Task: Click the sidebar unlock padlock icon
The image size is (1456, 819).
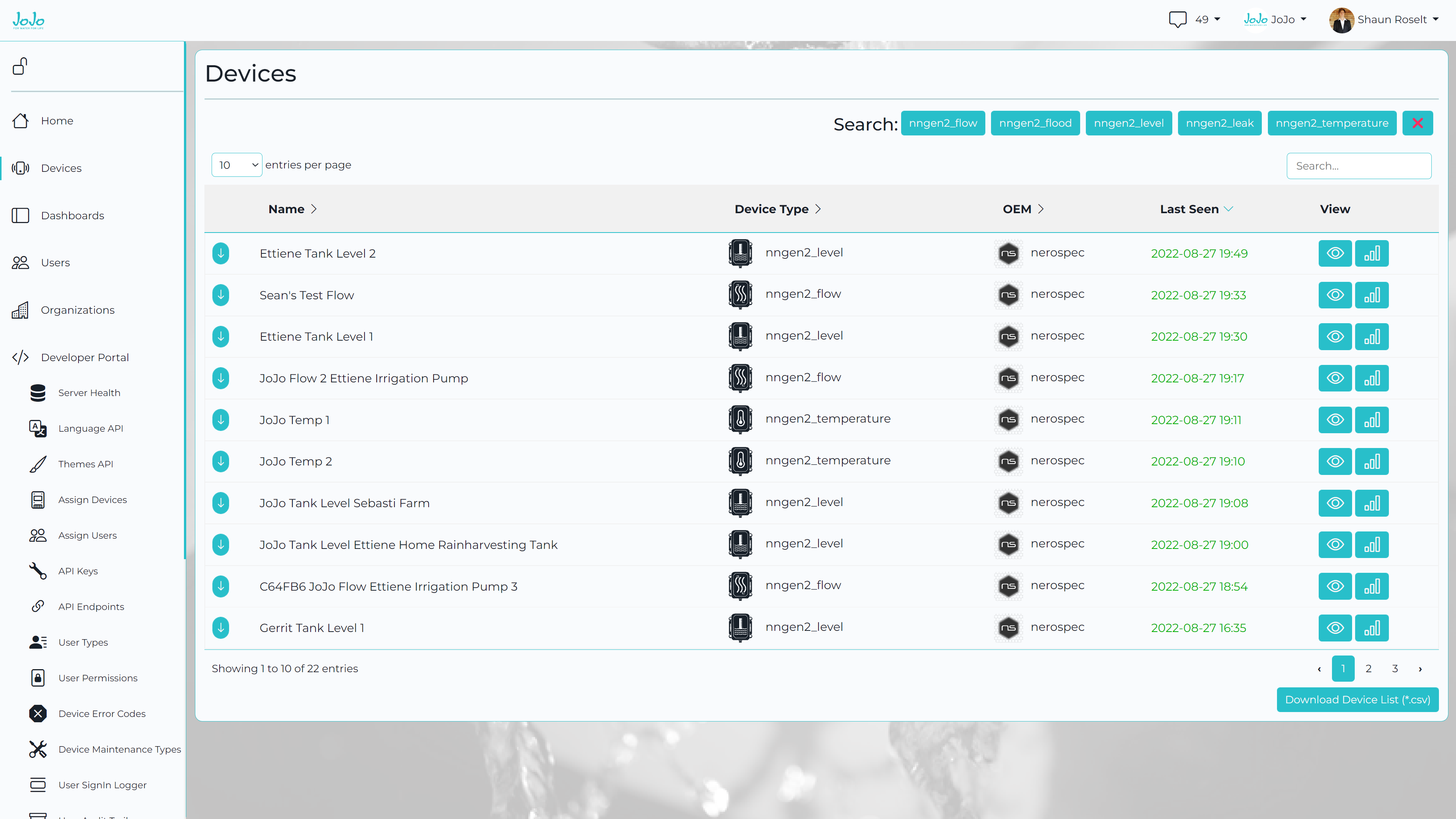Action: [20, 66]
